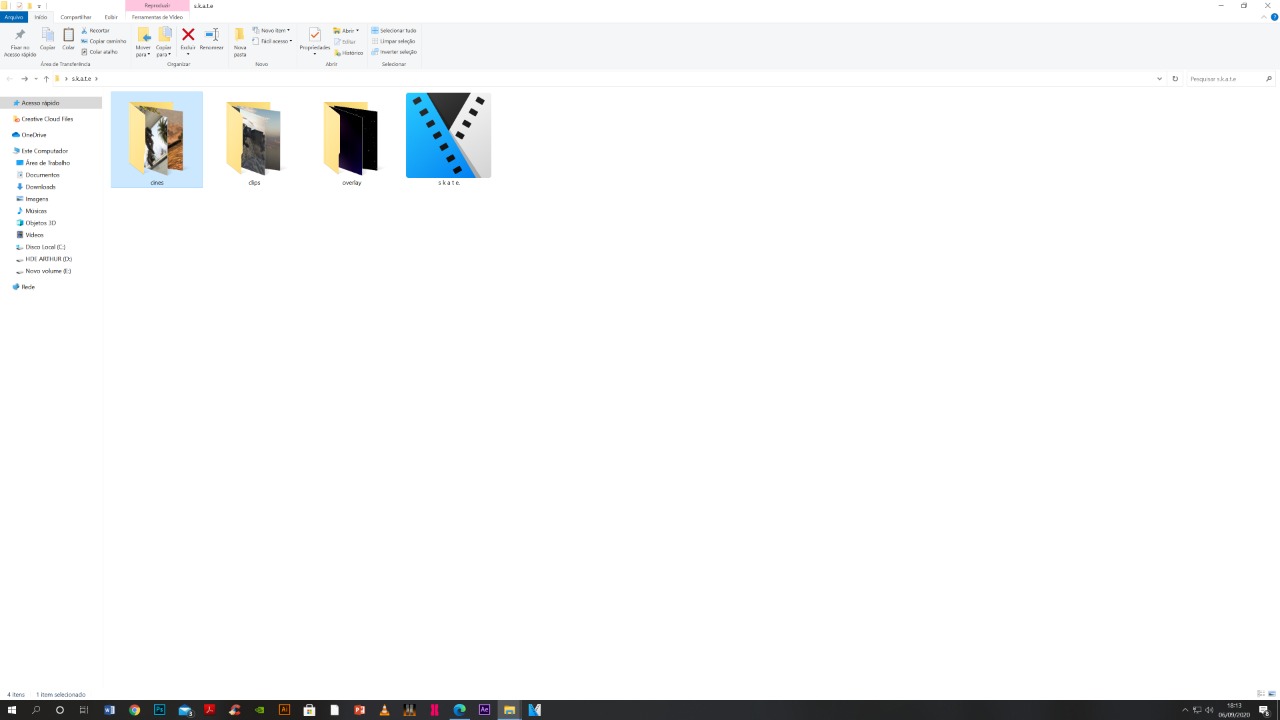
Task: Click Colar atalho command
Action: point(99,52)
